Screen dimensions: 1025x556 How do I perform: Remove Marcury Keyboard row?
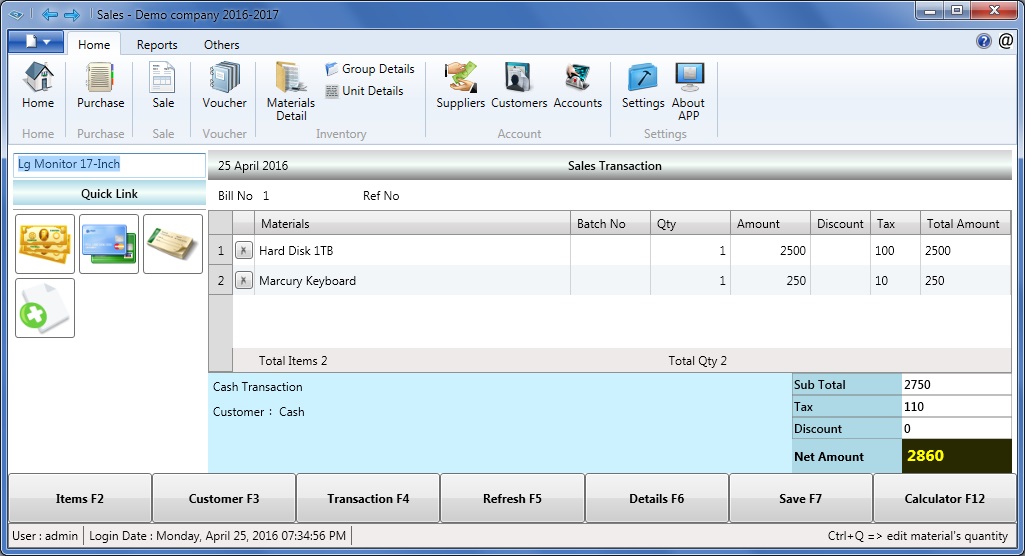tap(243, 280)
